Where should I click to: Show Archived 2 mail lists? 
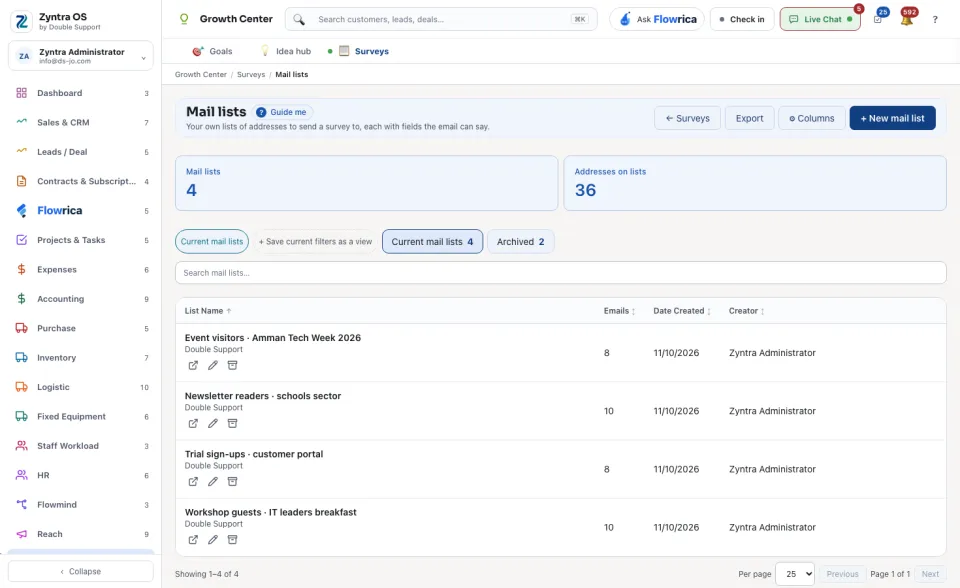click(x=520, y=241)
